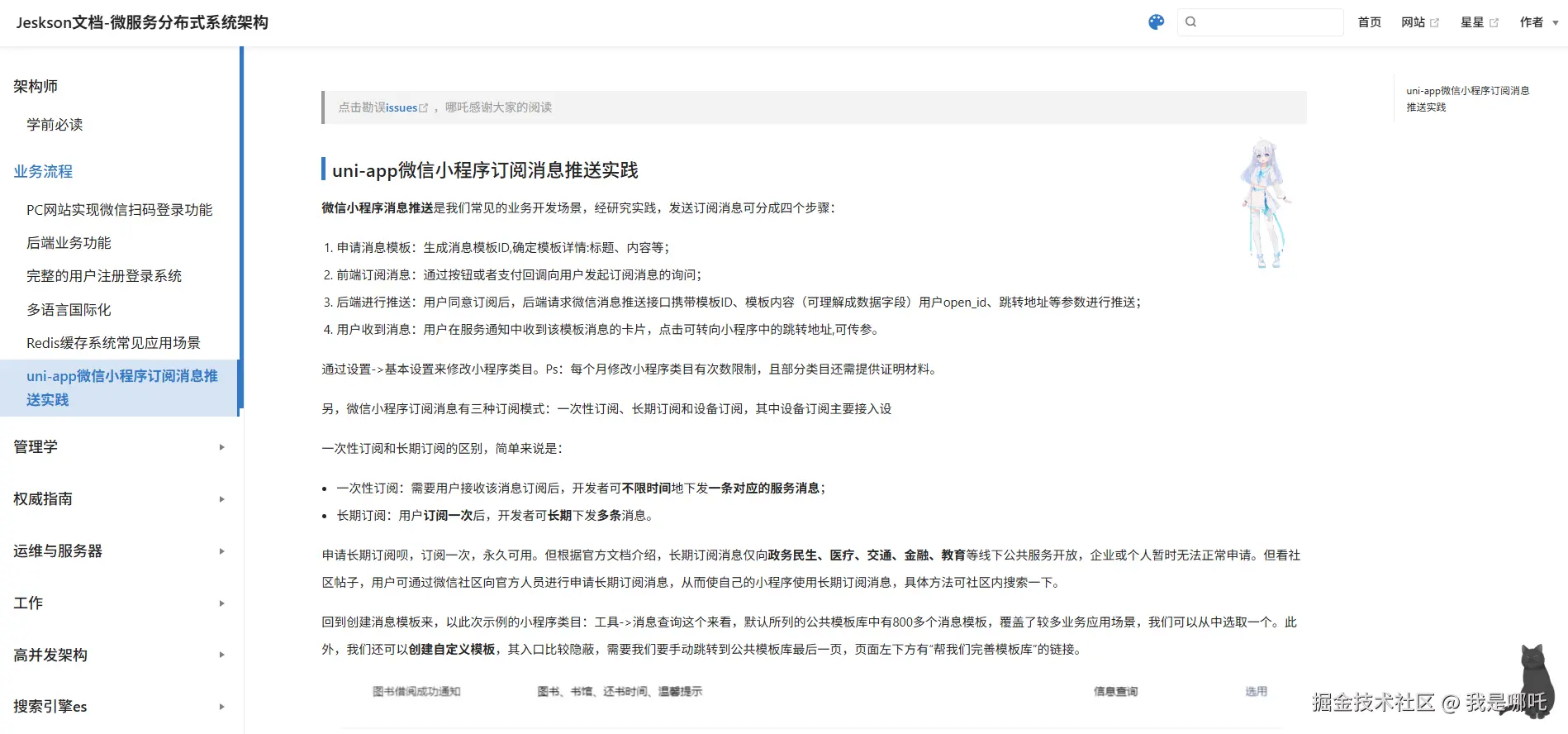This screenshot has height=734, width=1568.
Task: Click the anime girl mascot figure
Action: coord(1264,203)
